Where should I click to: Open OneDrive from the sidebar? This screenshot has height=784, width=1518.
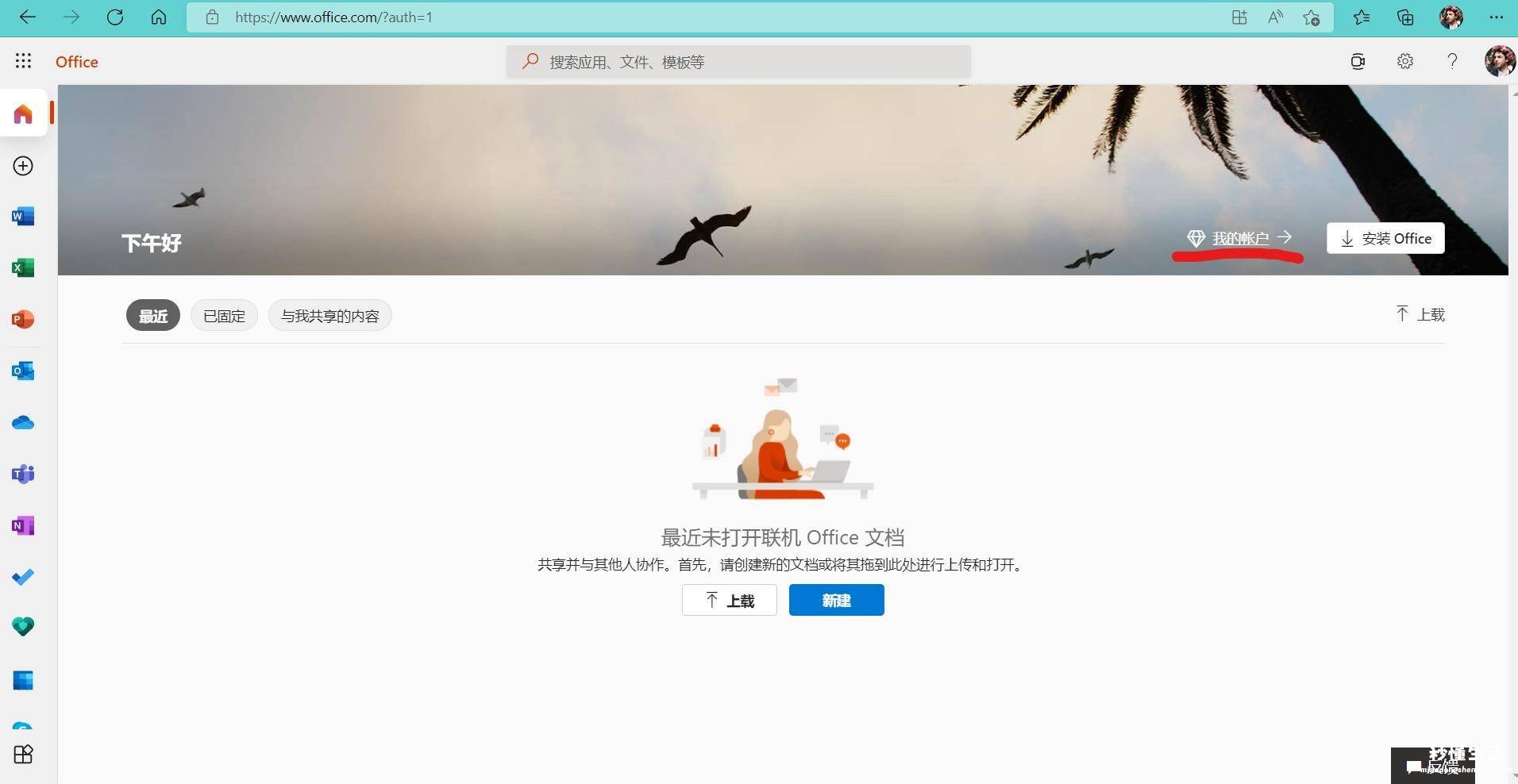coord(23,422)
